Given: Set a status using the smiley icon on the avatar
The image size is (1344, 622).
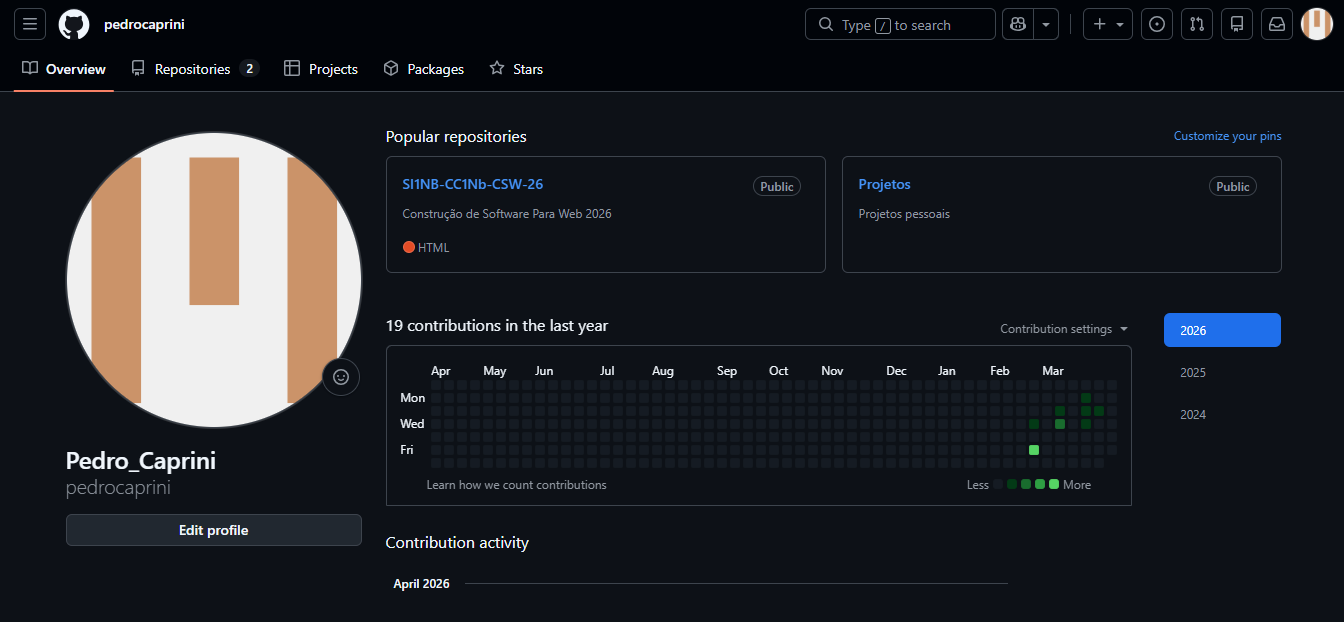Looking at the screenshot, I should 340,377.
